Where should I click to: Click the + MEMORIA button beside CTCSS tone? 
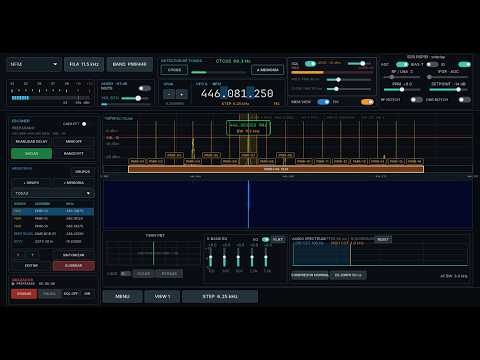pyautogui.click(x=268, y=70)
